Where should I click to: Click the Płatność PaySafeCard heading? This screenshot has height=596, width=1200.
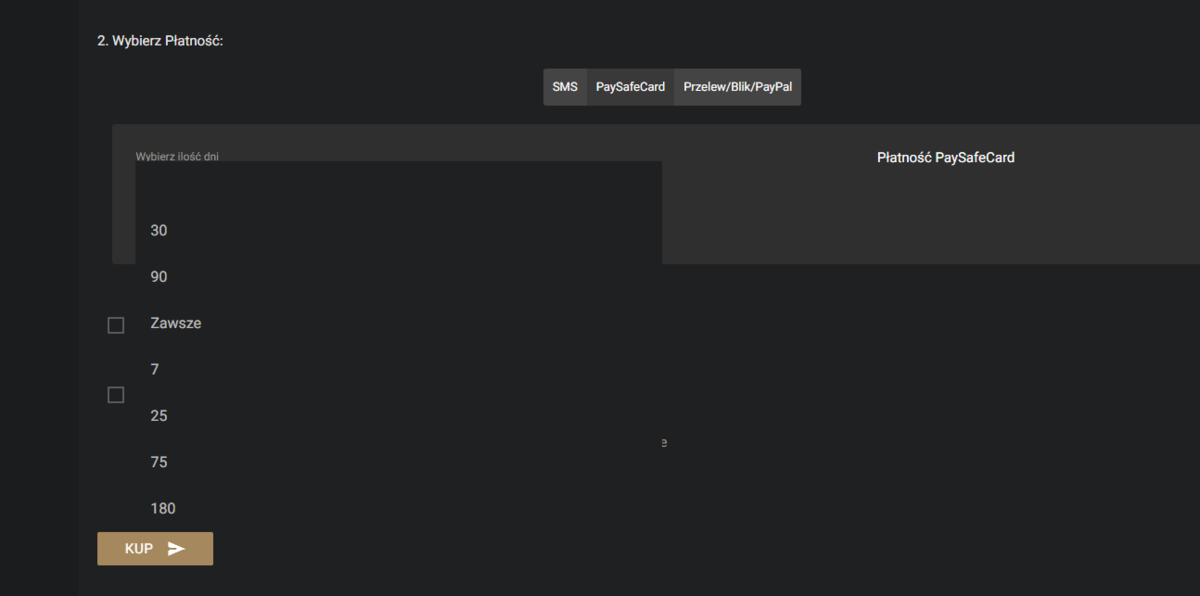click(946, 157)
